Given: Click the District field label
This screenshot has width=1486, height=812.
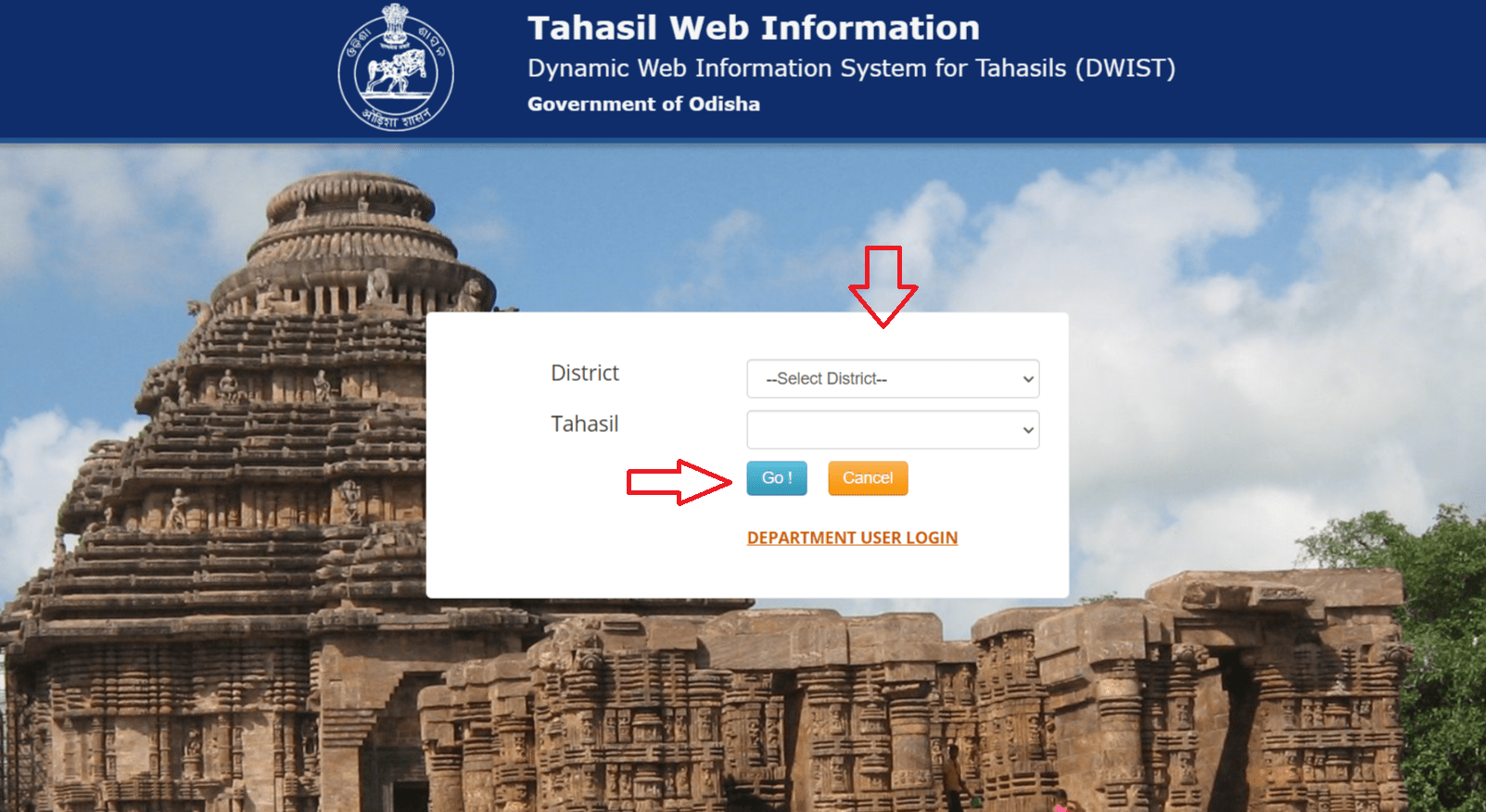Looking at the screenshot, I should [x=584, y=373].
